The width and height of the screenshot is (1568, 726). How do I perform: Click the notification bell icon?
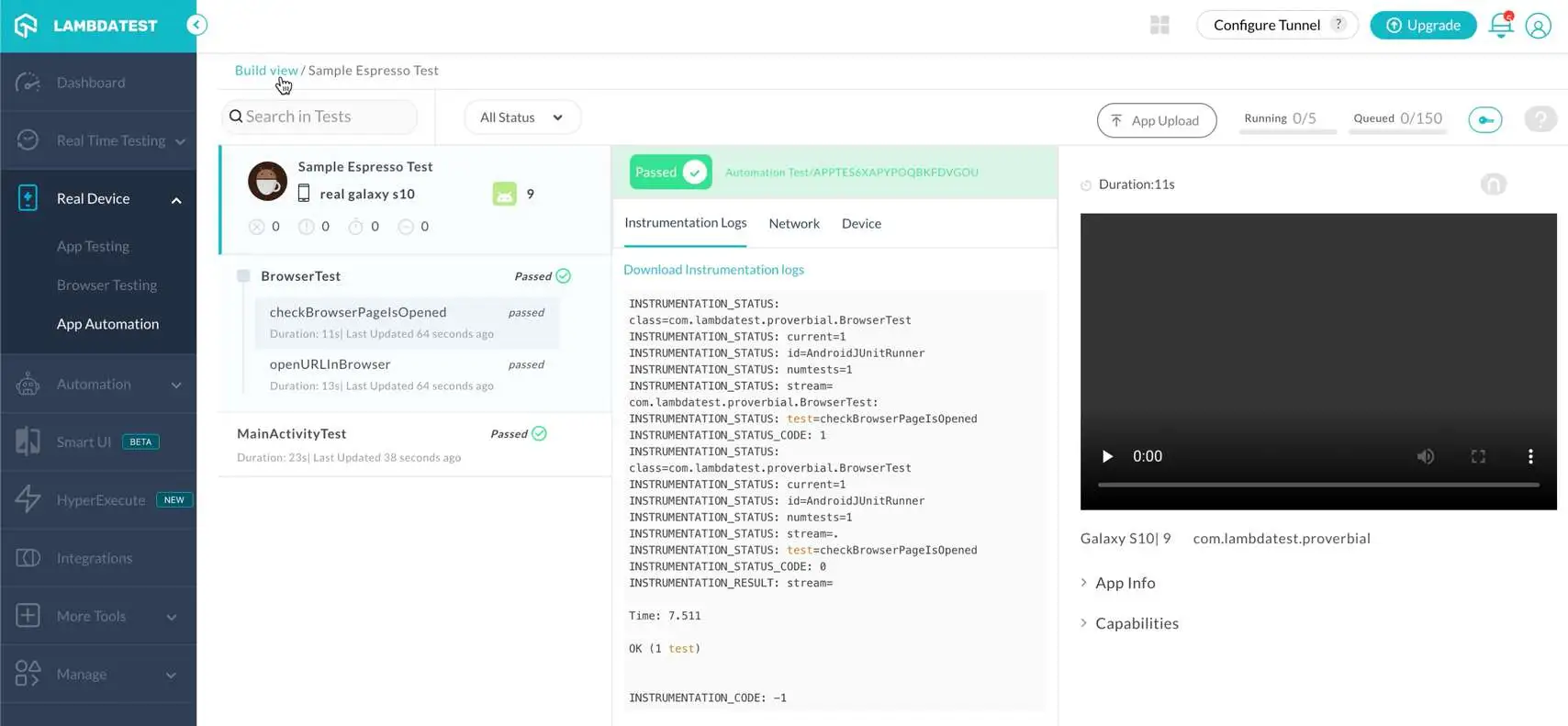click(1500, 26)
